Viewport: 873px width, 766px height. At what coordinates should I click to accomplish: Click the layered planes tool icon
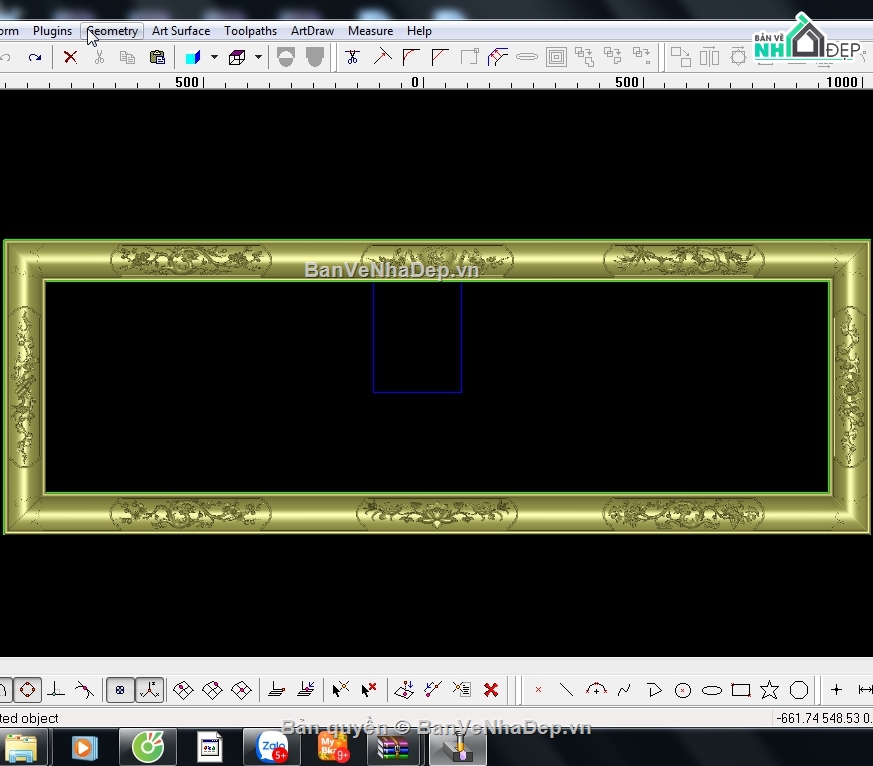pos(277,690)
